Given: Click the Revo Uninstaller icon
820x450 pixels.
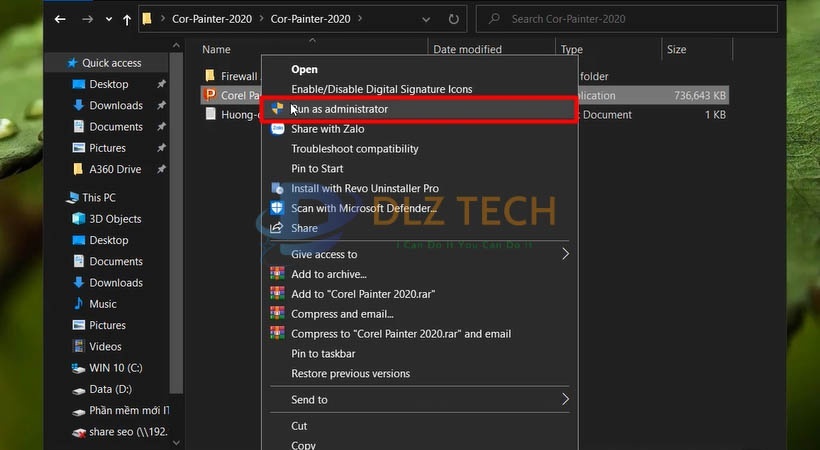Looking at the screenshot, I should (x=277, y=188).
